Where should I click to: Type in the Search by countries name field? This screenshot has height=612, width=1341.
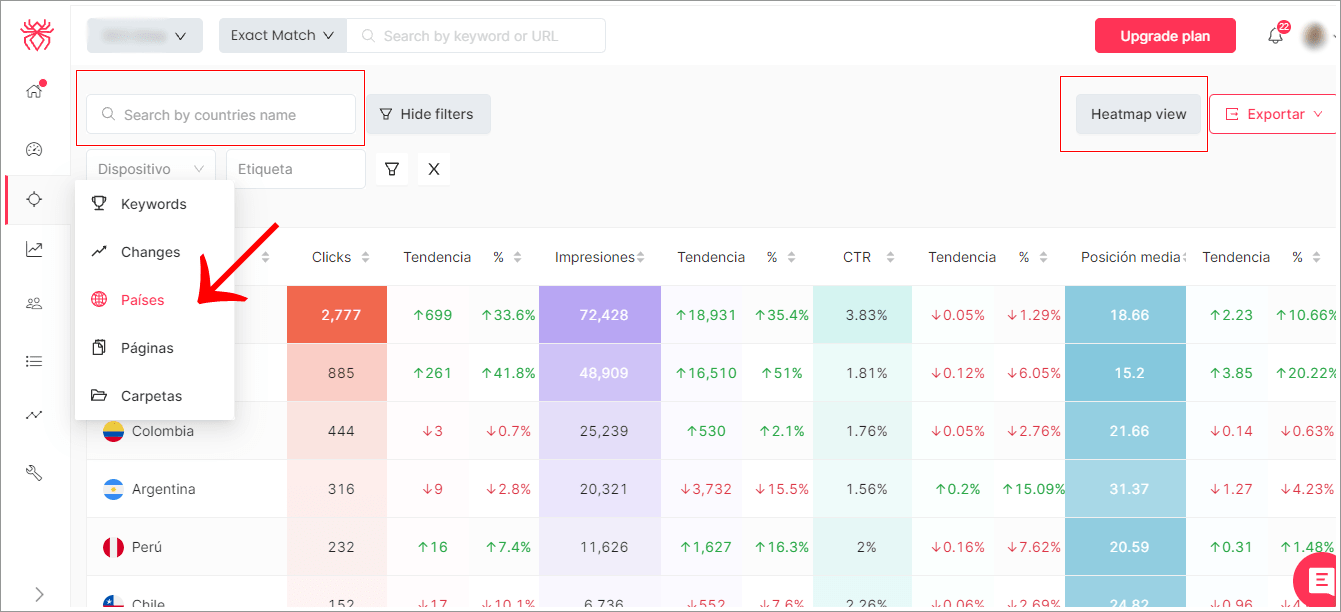220,114
